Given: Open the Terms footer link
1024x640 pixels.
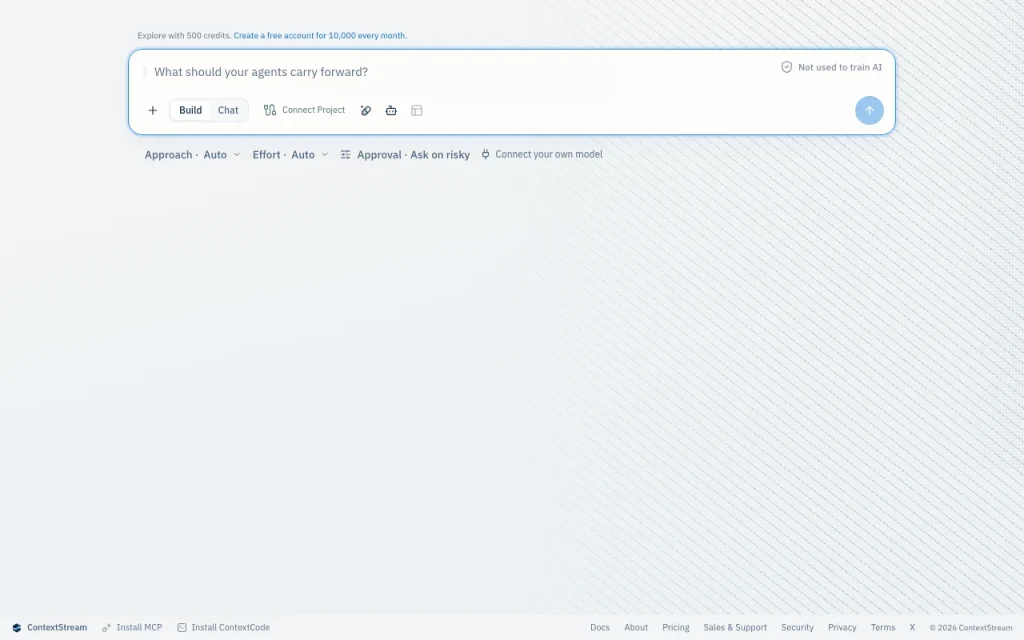Looking at the screenshot, I should pos(883,628).
